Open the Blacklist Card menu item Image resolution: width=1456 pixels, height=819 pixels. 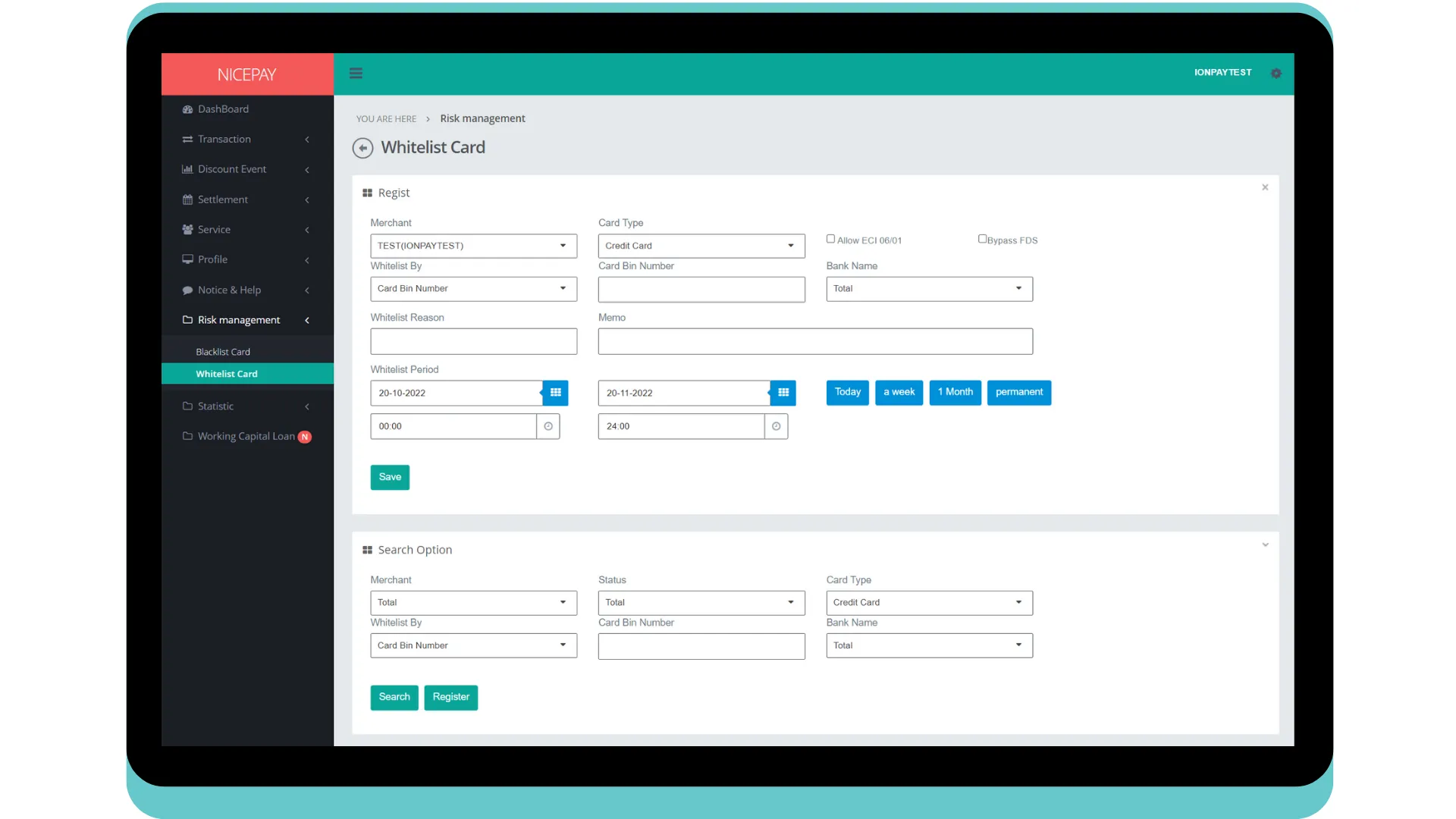[223, 351]
